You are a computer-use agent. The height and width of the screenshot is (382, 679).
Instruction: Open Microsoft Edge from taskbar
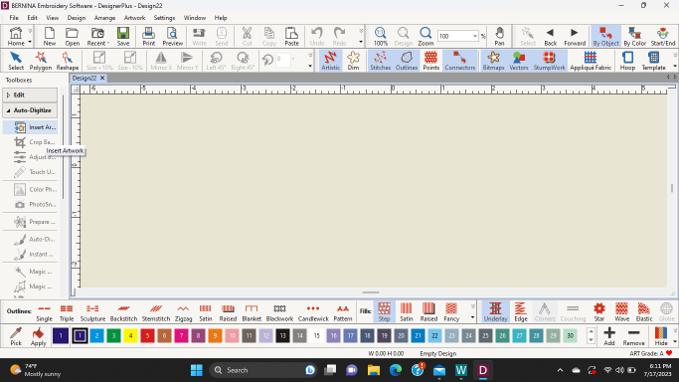395,370
